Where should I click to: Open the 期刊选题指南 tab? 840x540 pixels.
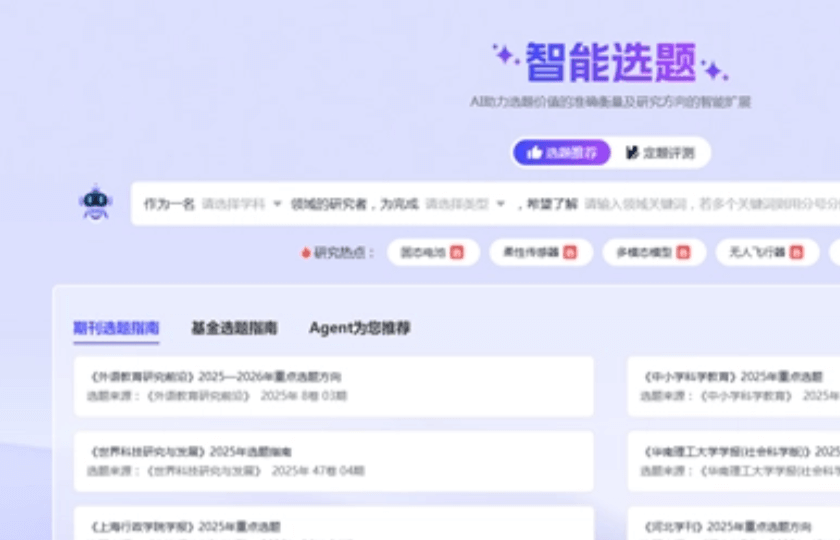pyautogui.click(x=116, y=328)
